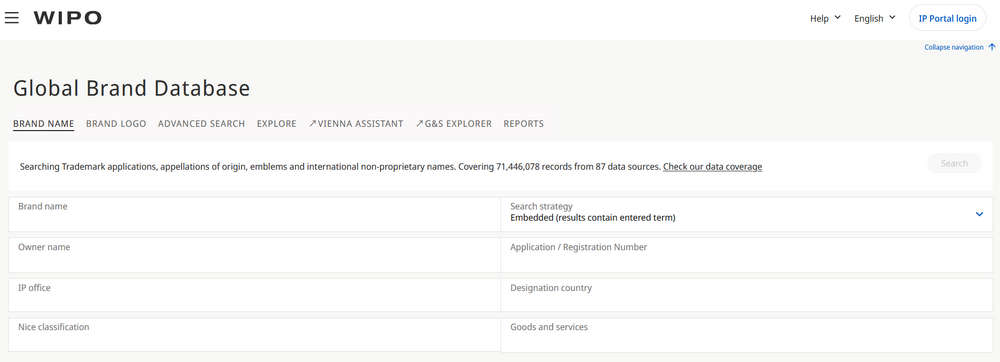This screenshot has width=1000, height=362.
Task: Click the IP office field
Action: click(254, 294)
